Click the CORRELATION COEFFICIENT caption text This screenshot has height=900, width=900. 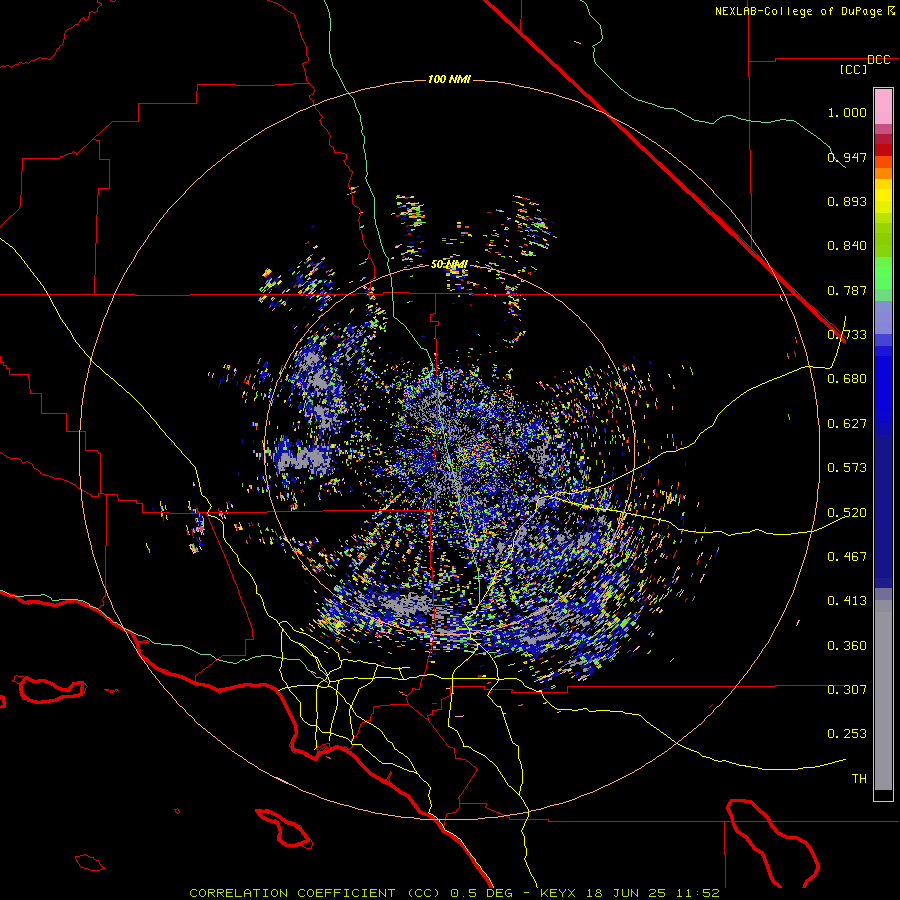[292, 893]
